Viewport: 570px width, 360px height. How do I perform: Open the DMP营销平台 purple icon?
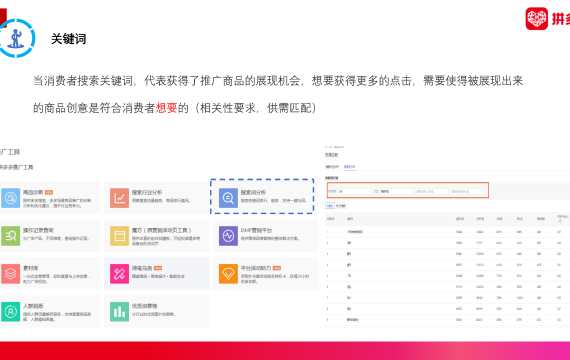click(x=228, y=236)
